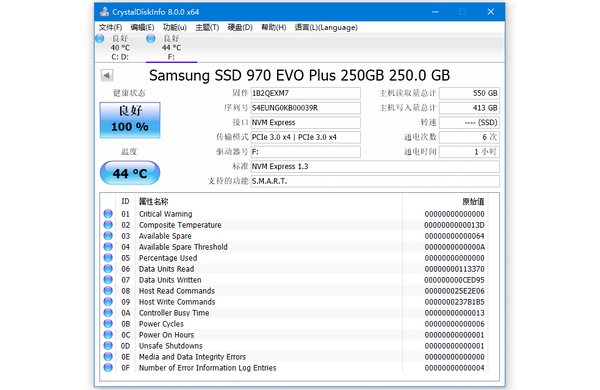This screenshot has width=600, height=390.
Task: Click the blue status orb for C: D: disk
Action: 100,39
